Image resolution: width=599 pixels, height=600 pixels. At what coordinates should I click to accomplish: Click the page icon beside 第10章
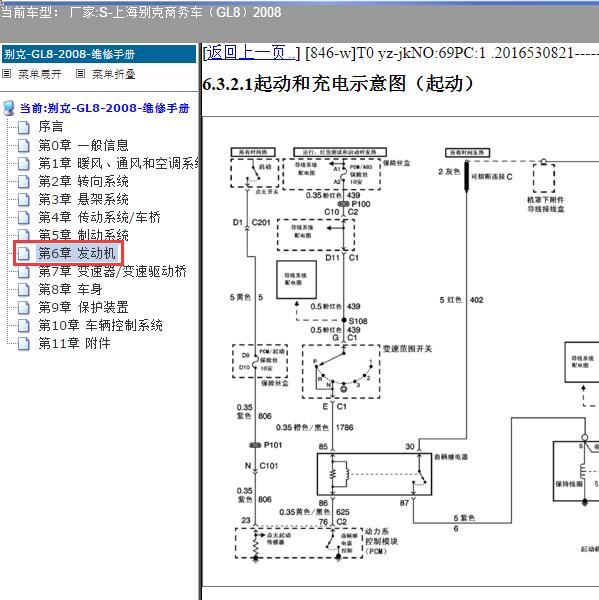click(x=24, y=326)
